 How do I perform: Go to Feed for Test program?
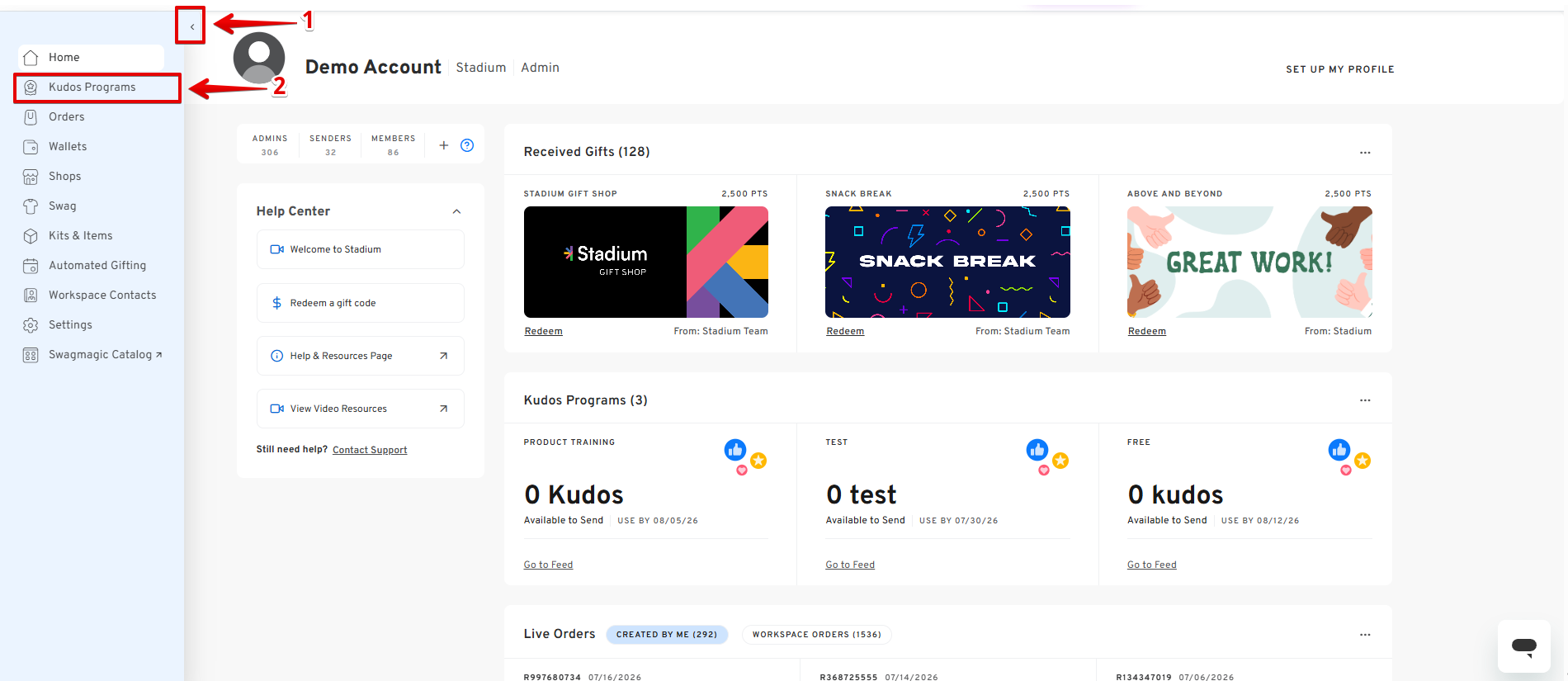click(850, 565)
